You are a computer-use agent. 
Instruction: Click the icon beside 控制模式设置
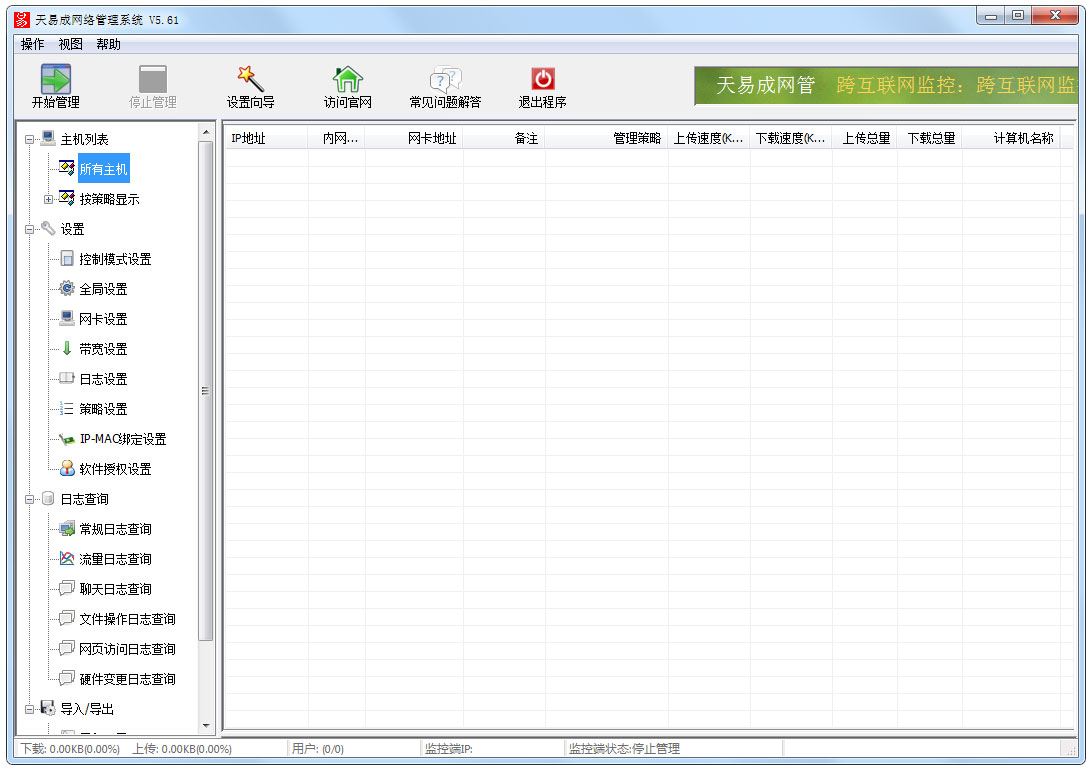click(x=67, y=259)
